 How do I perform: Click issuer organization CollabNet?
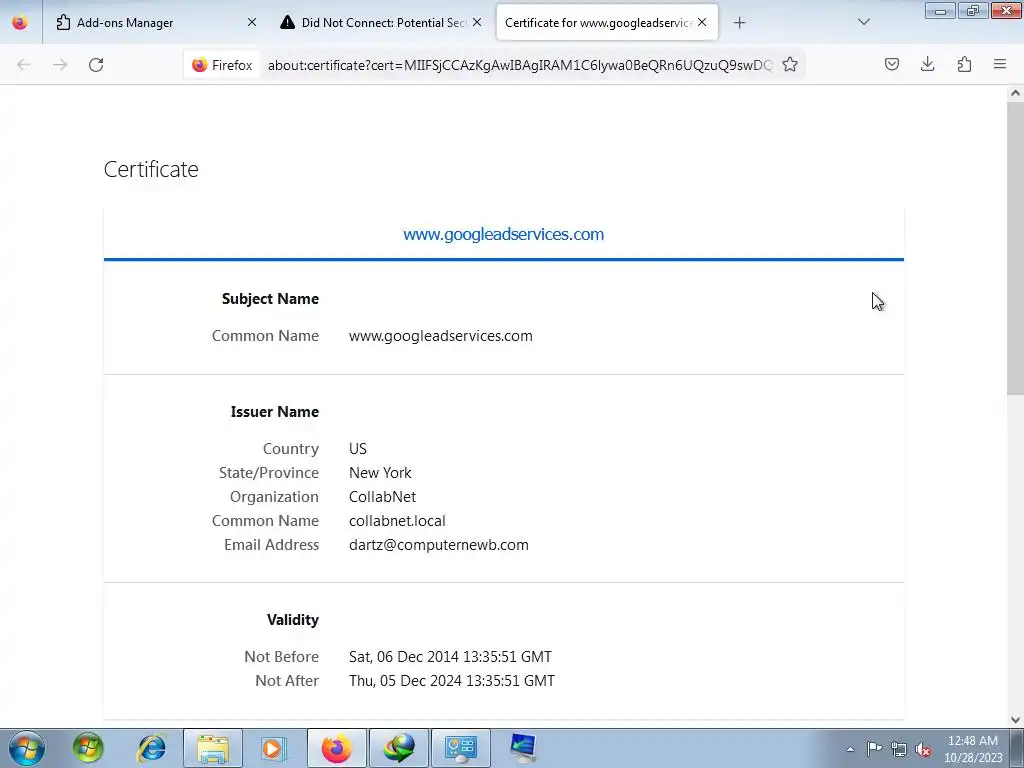(382, 497)
